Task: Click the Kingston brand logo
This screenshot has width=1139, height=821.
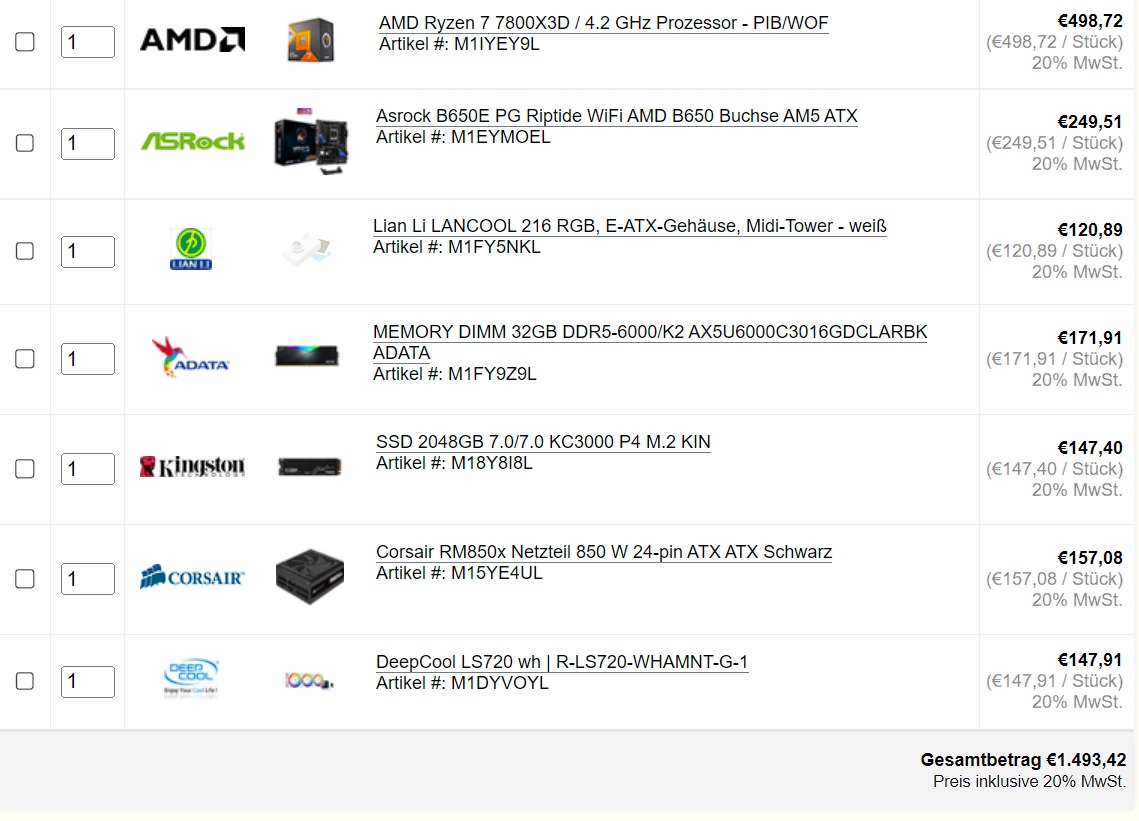Action: pyautogui.click(x=192, y=466)
